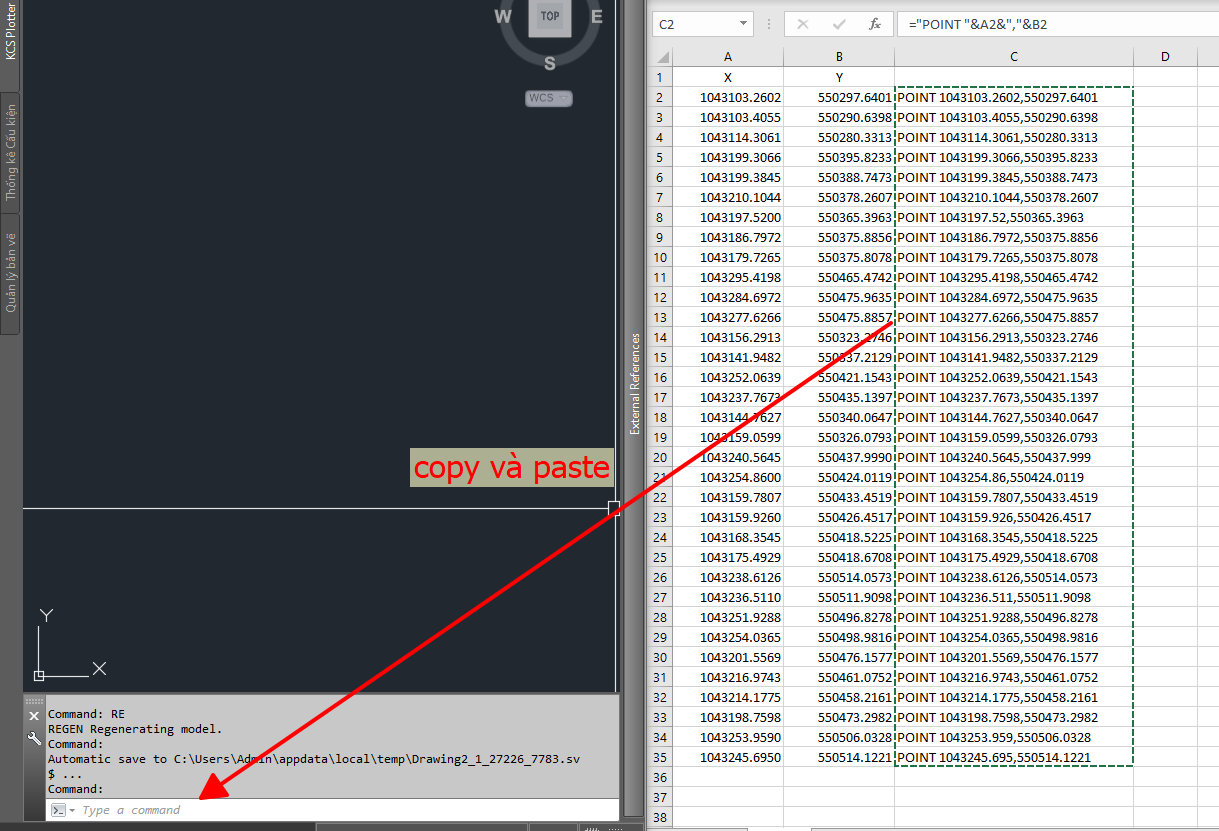Viewport: 1219px width, 831px height.
Task: Click the Insert Function fx icon
Action: click(874, 24)
